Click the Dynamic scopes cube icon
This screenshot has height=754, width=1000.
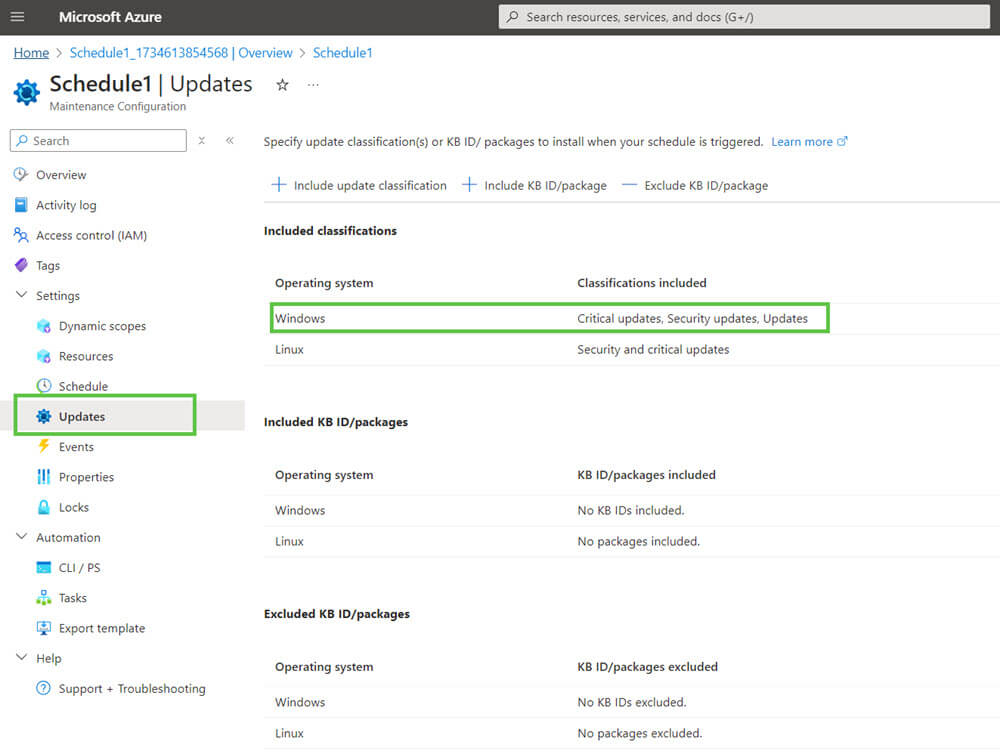(43, 326)
